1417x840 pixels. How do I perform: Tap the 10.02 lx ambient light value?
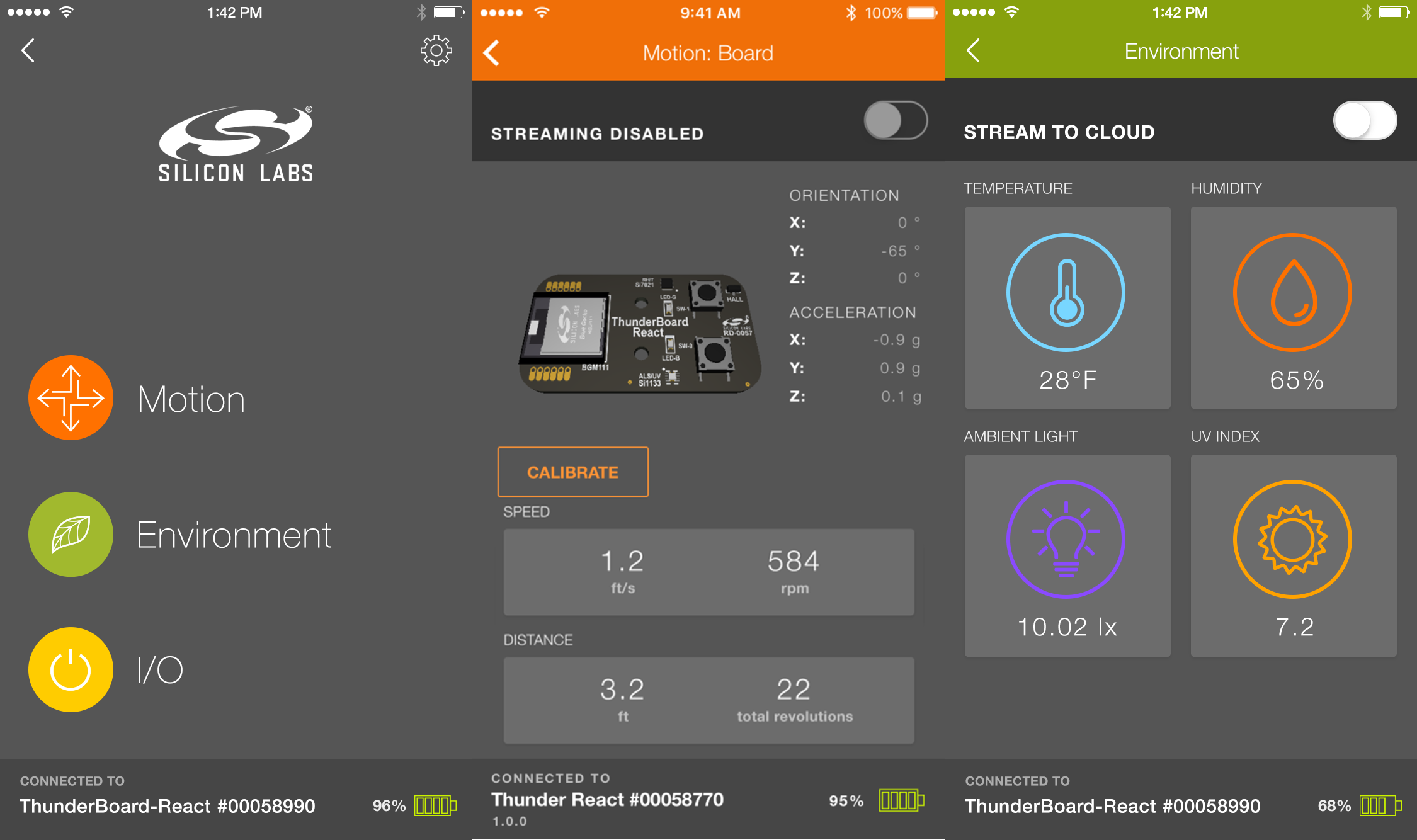pos(1067,627)
